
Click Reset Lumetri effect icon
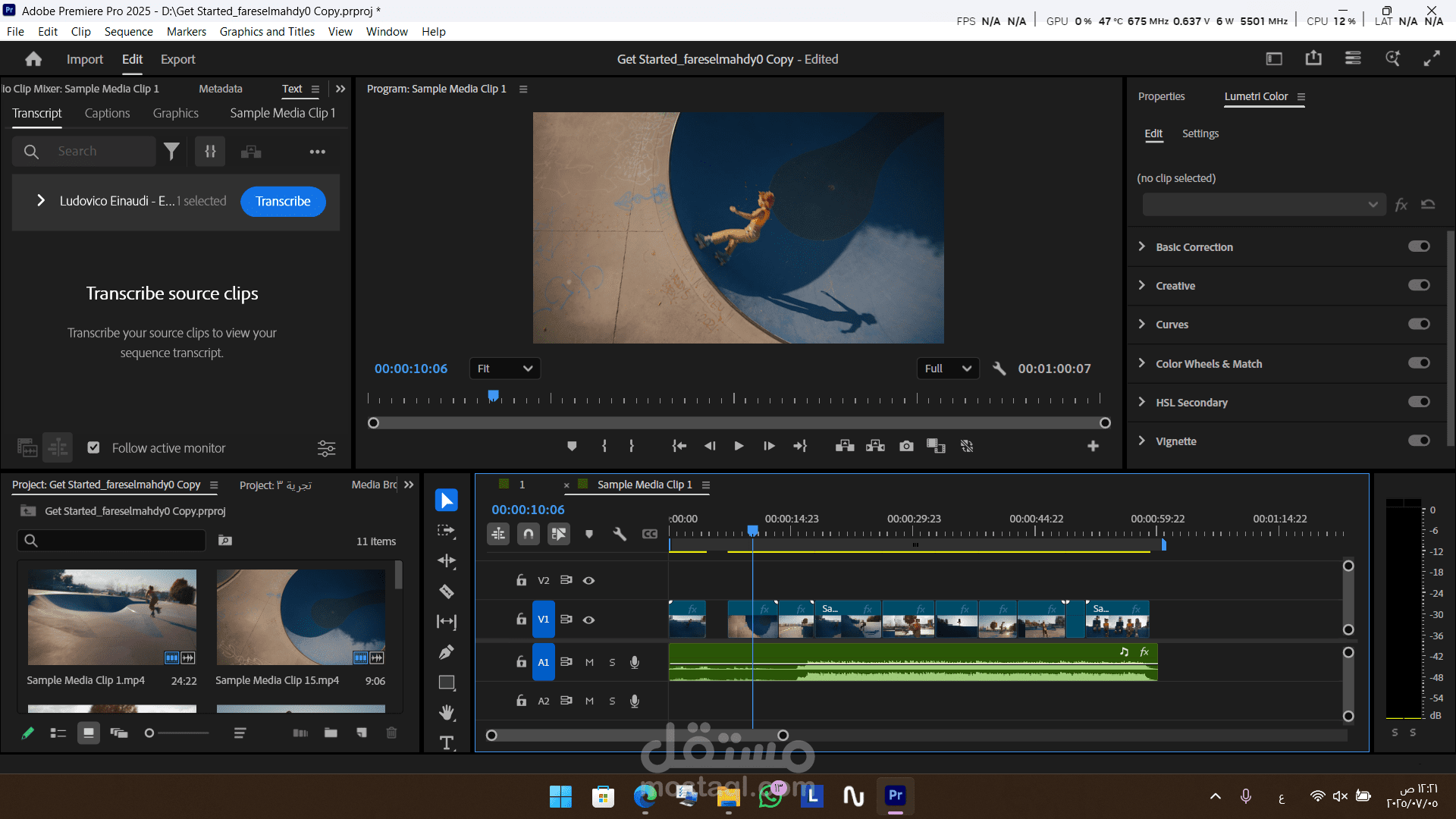tap(1428, 204)
